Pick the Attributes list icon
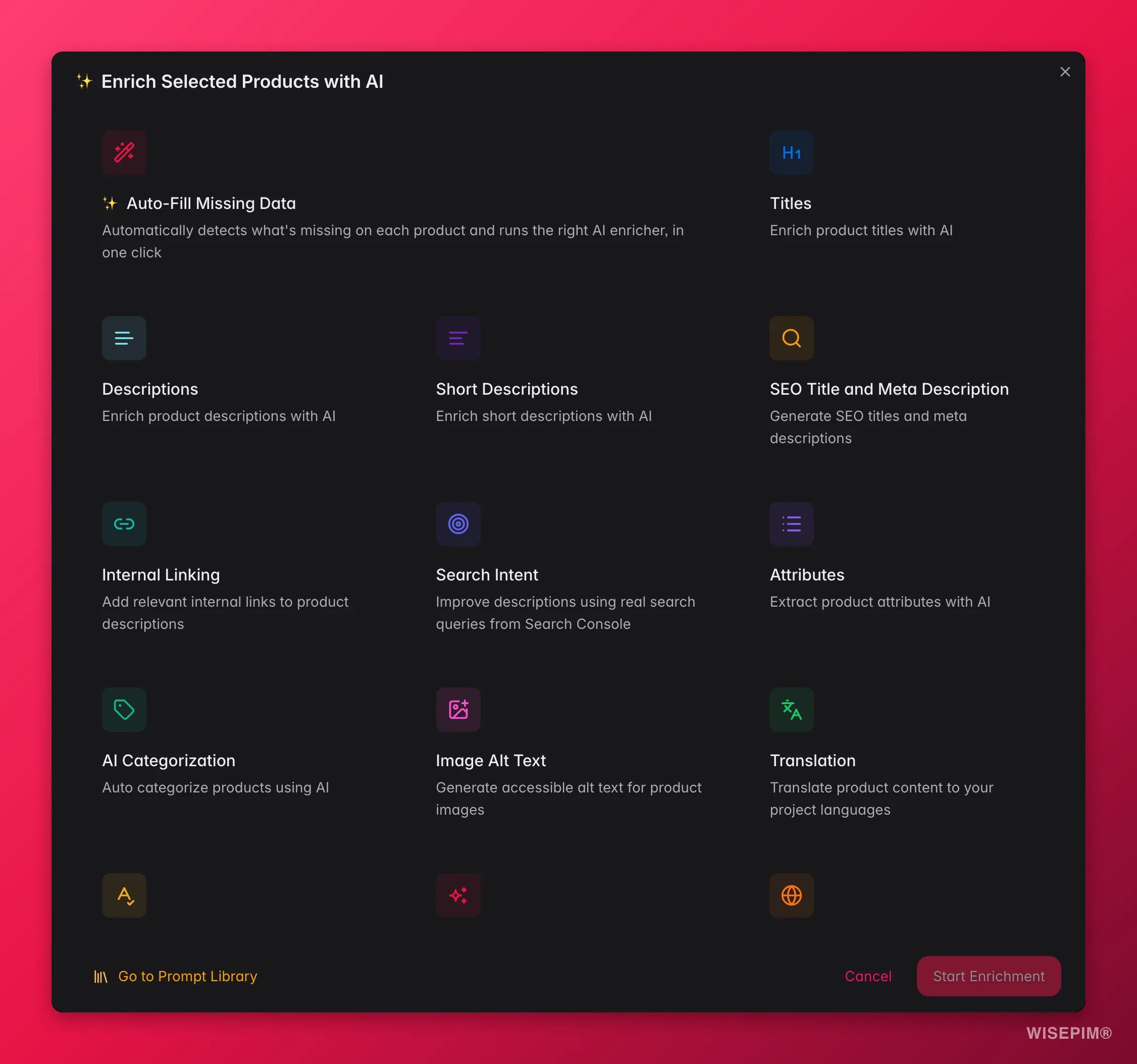The width and height of the screenshot is (1137, 1064). pyautogui.click(x=792, y=524)
